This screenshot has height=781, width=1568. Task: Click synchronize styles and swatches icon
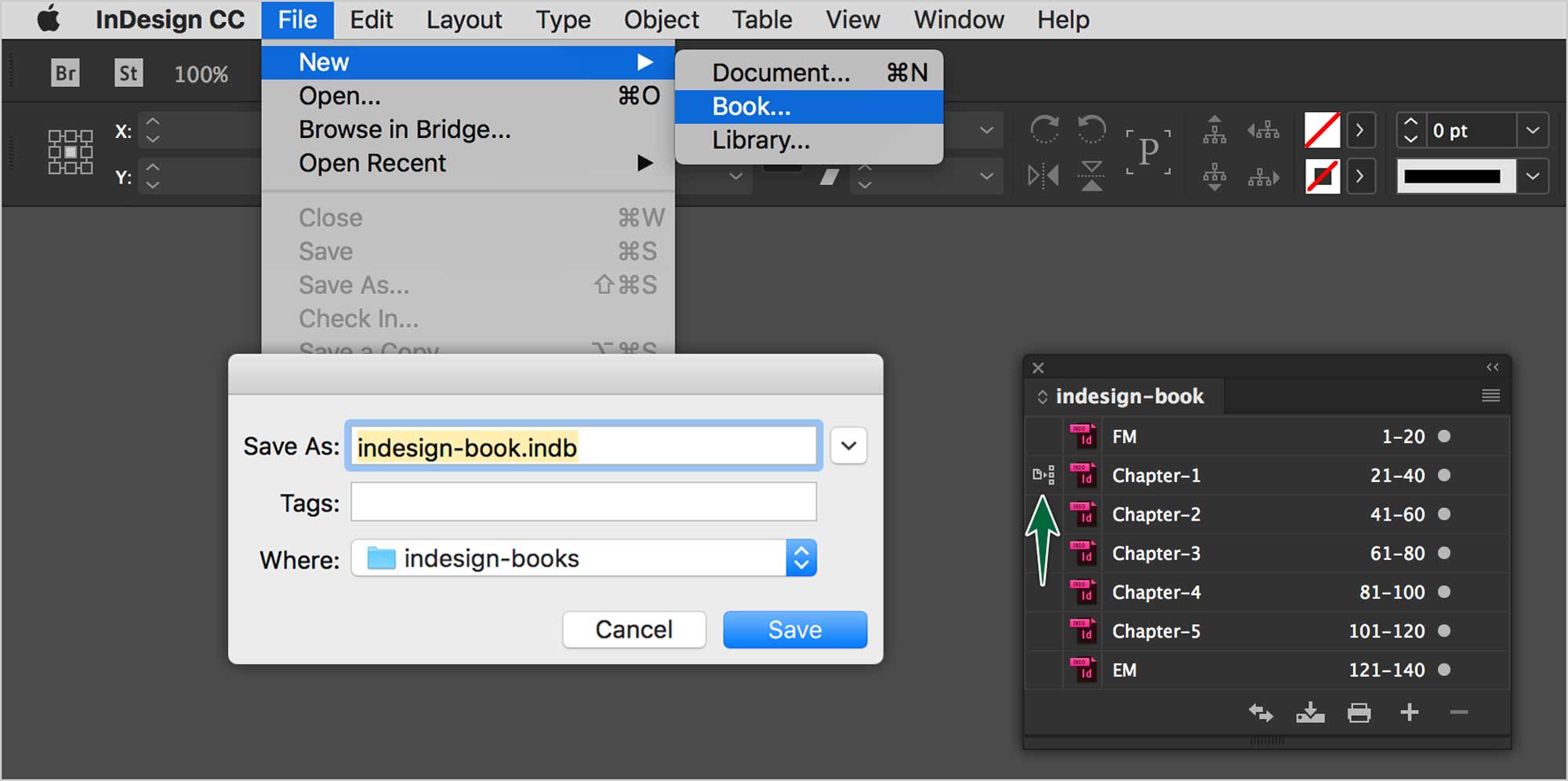coord(1261,713)
